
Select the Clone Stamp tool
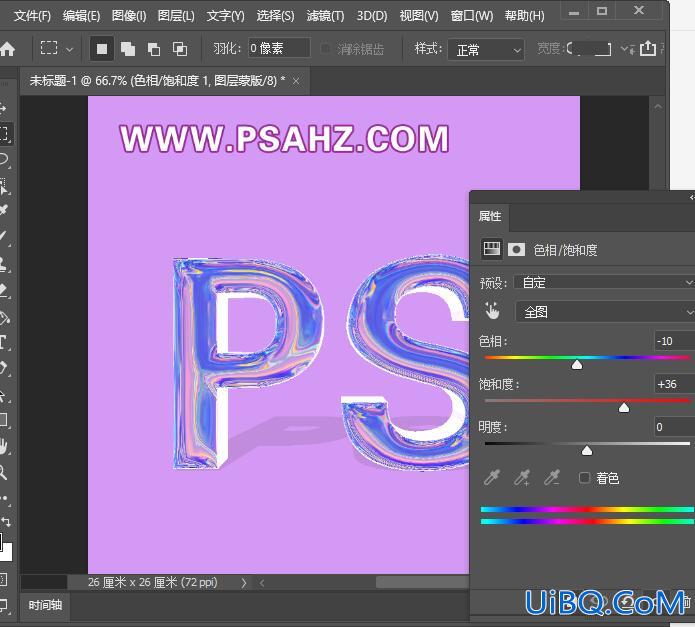point(4,264)
